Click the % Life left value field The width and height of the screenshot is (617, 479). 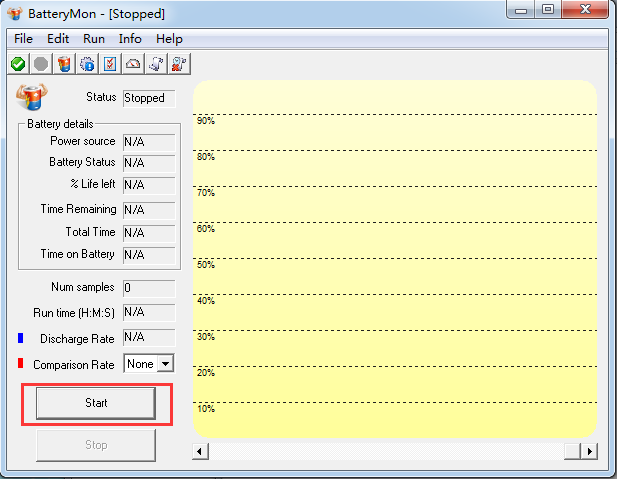(149, 185)
